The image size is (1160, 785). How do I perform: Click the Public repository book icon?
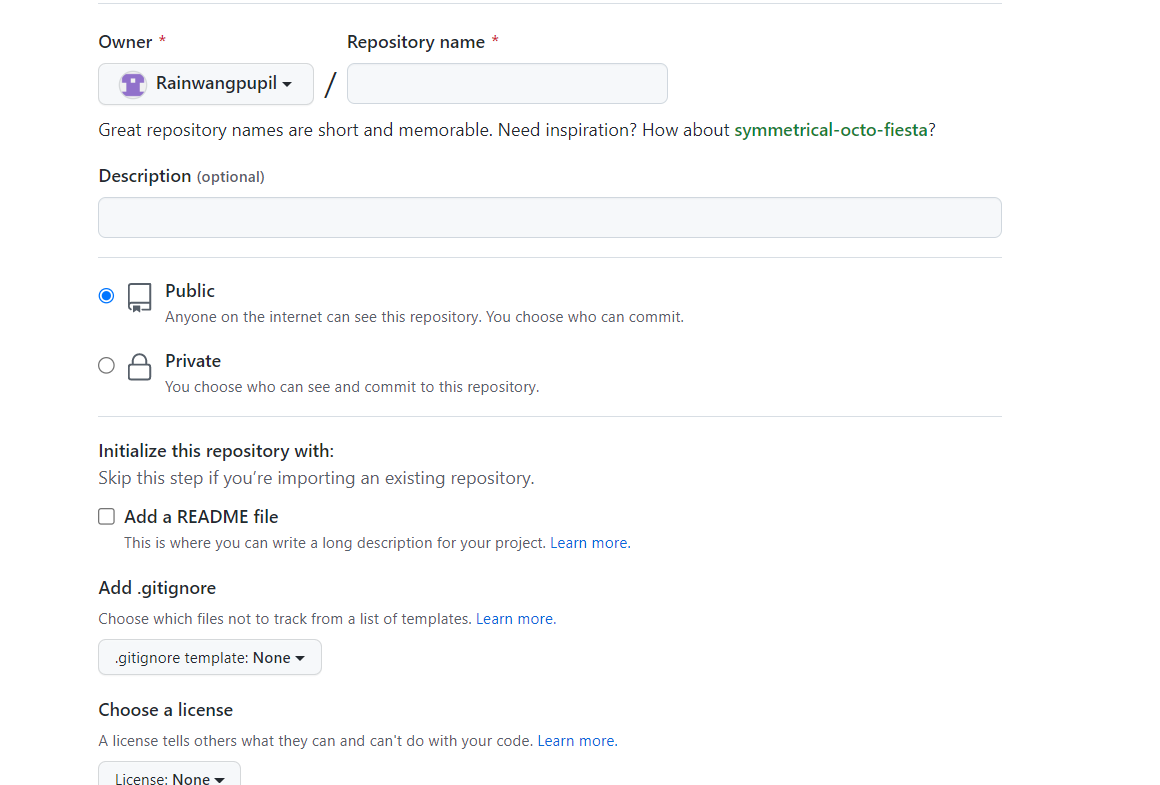[x=139, y=297]
